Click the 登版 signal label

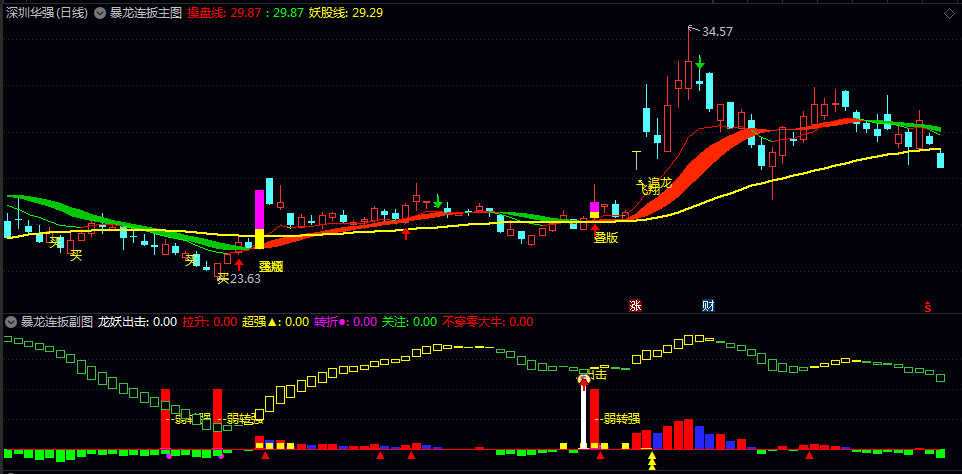606,239
